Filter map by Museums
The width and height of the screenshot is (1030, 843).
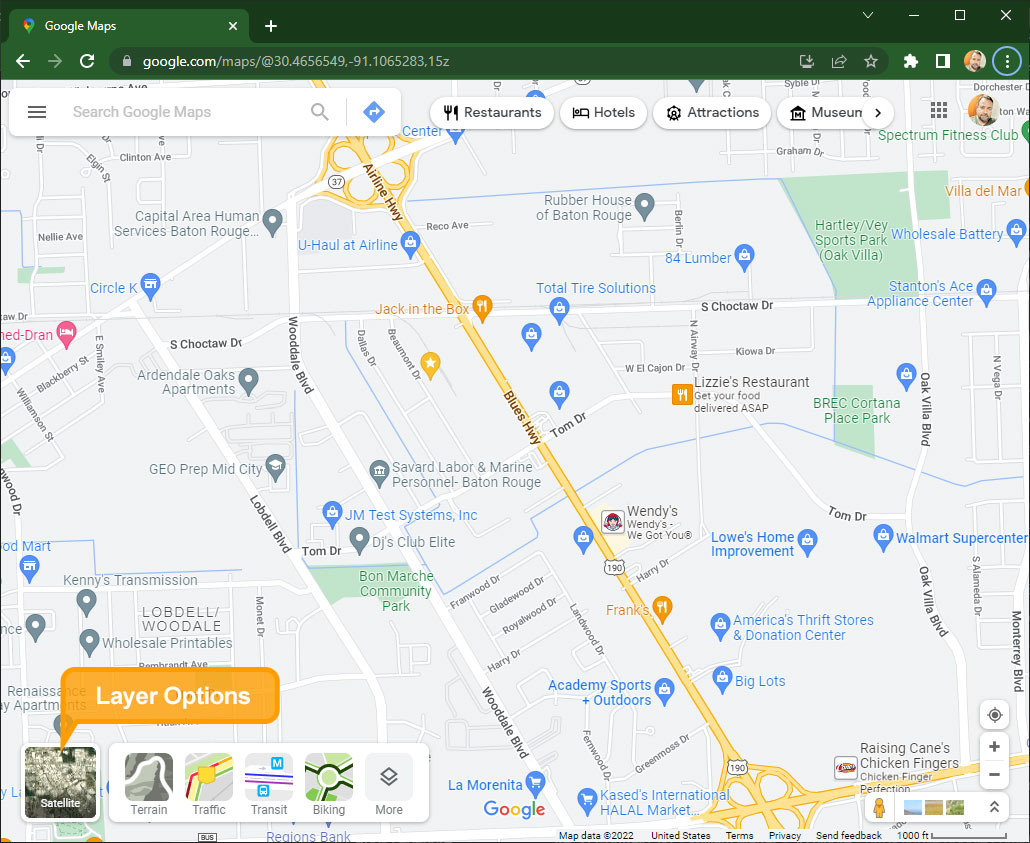[x=826, y=112]
